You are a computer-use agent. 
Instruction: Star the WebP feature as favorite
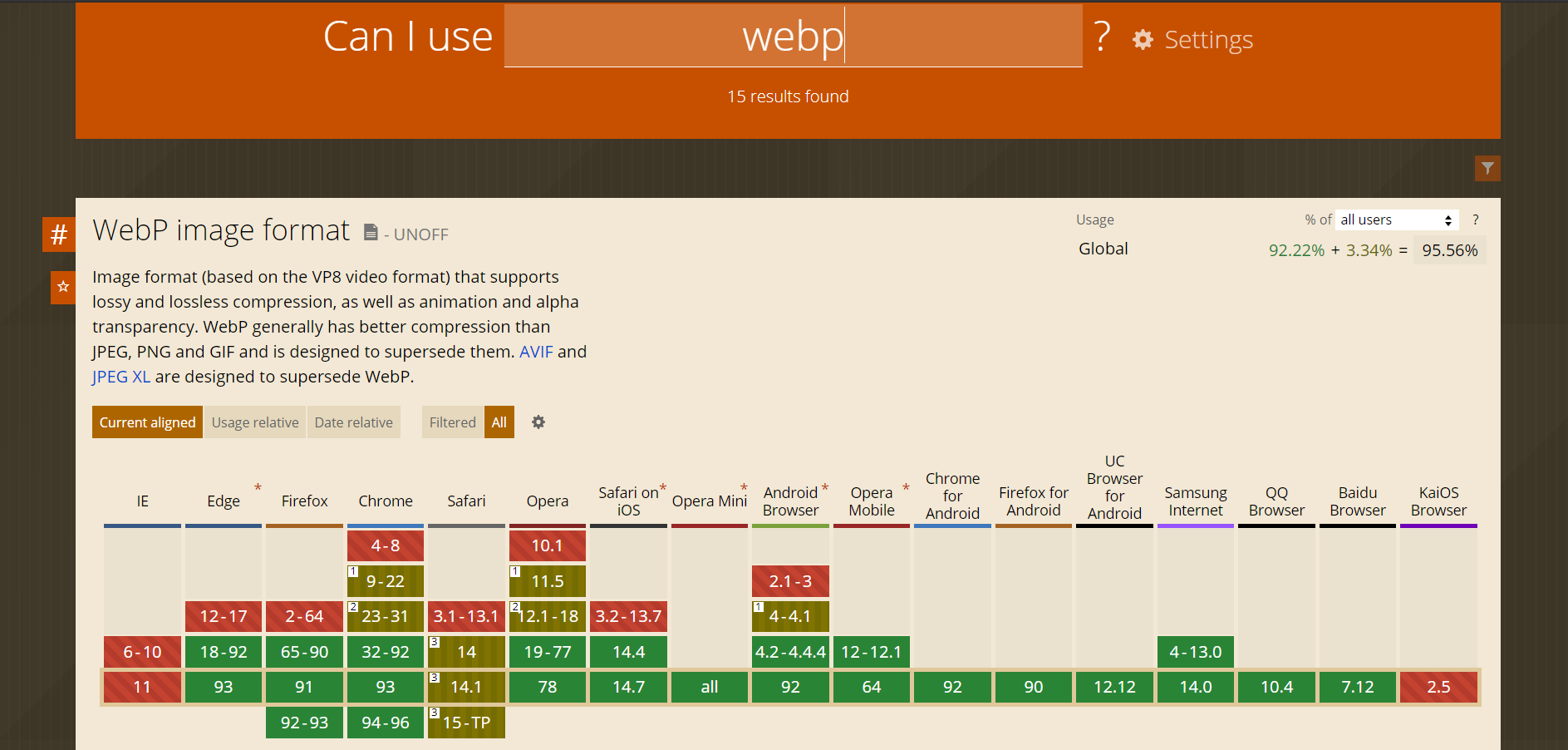click(x=63, y=287)
